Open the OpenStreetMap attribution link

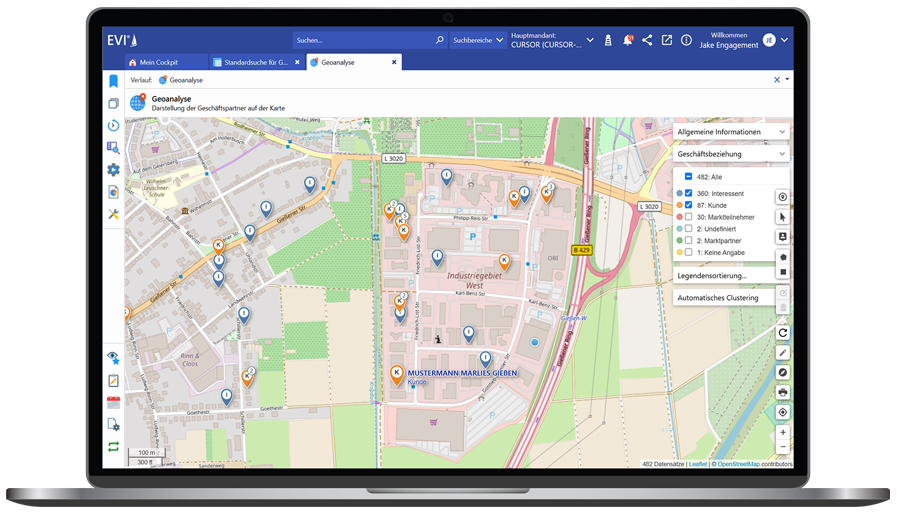click(x=738, y=464)
